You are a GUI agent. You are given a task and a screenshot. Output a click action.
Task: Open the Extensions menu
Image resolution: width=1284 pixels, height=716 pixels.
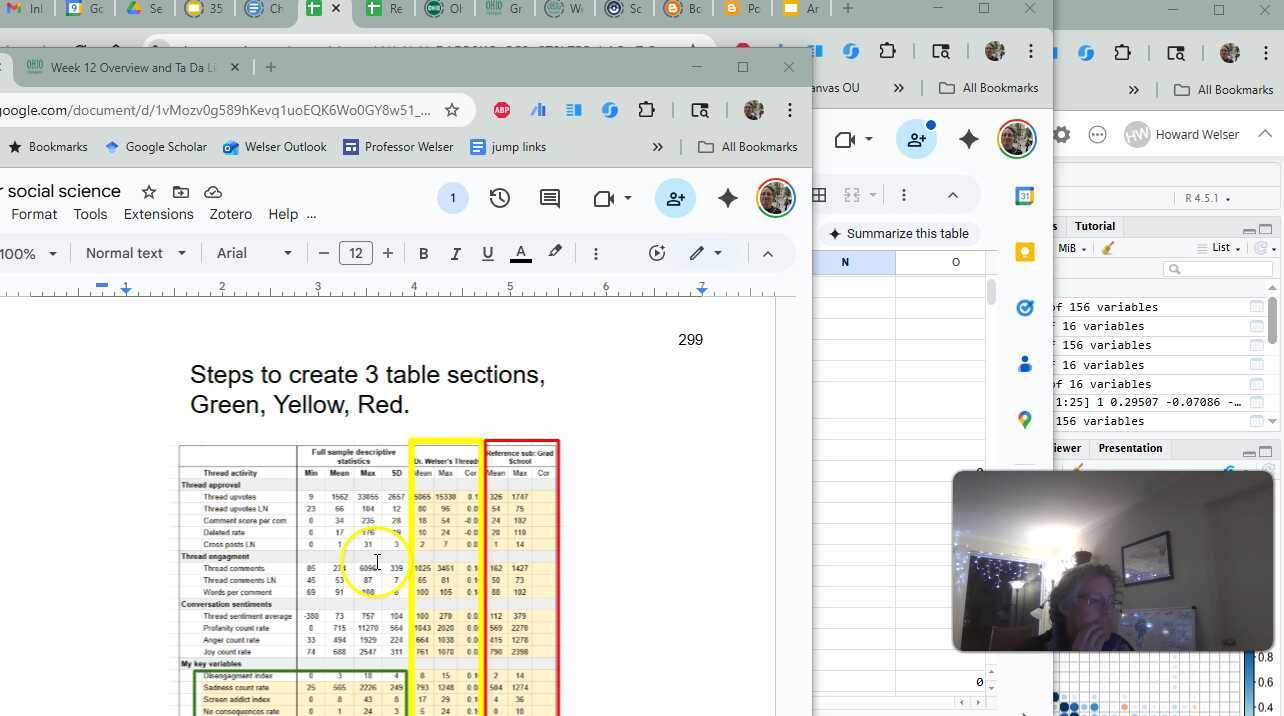coord(158,214)
